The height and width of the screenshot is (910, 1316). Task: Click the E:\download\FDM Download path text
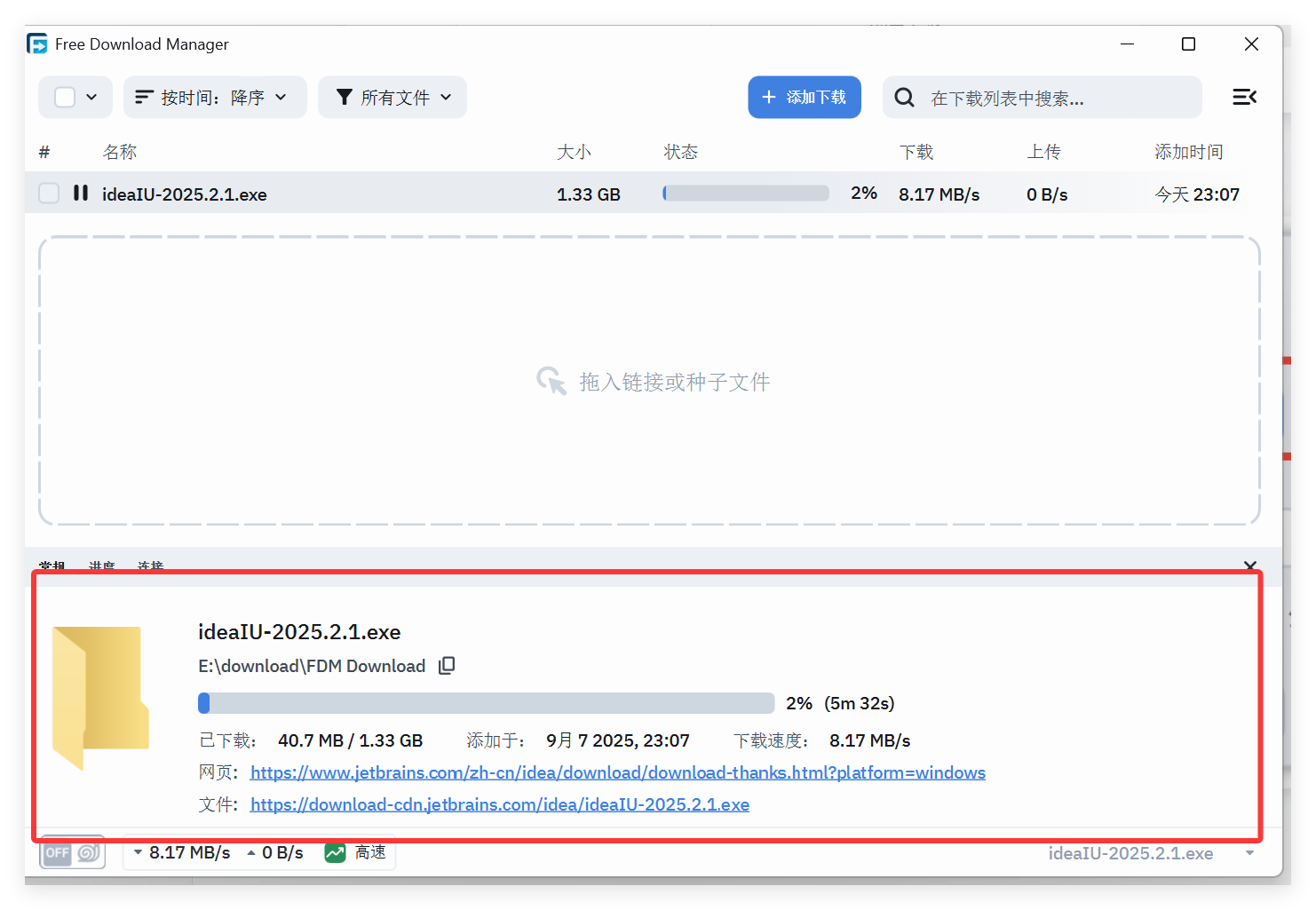coord(312,666)
